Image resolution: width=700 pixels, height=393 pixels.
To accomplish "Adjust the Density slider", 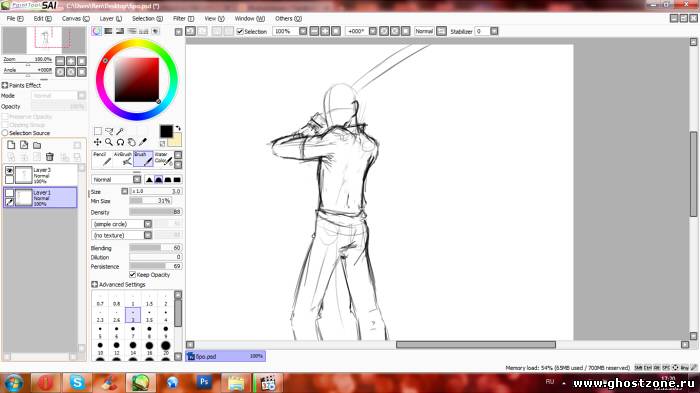I will click(155, 212).
